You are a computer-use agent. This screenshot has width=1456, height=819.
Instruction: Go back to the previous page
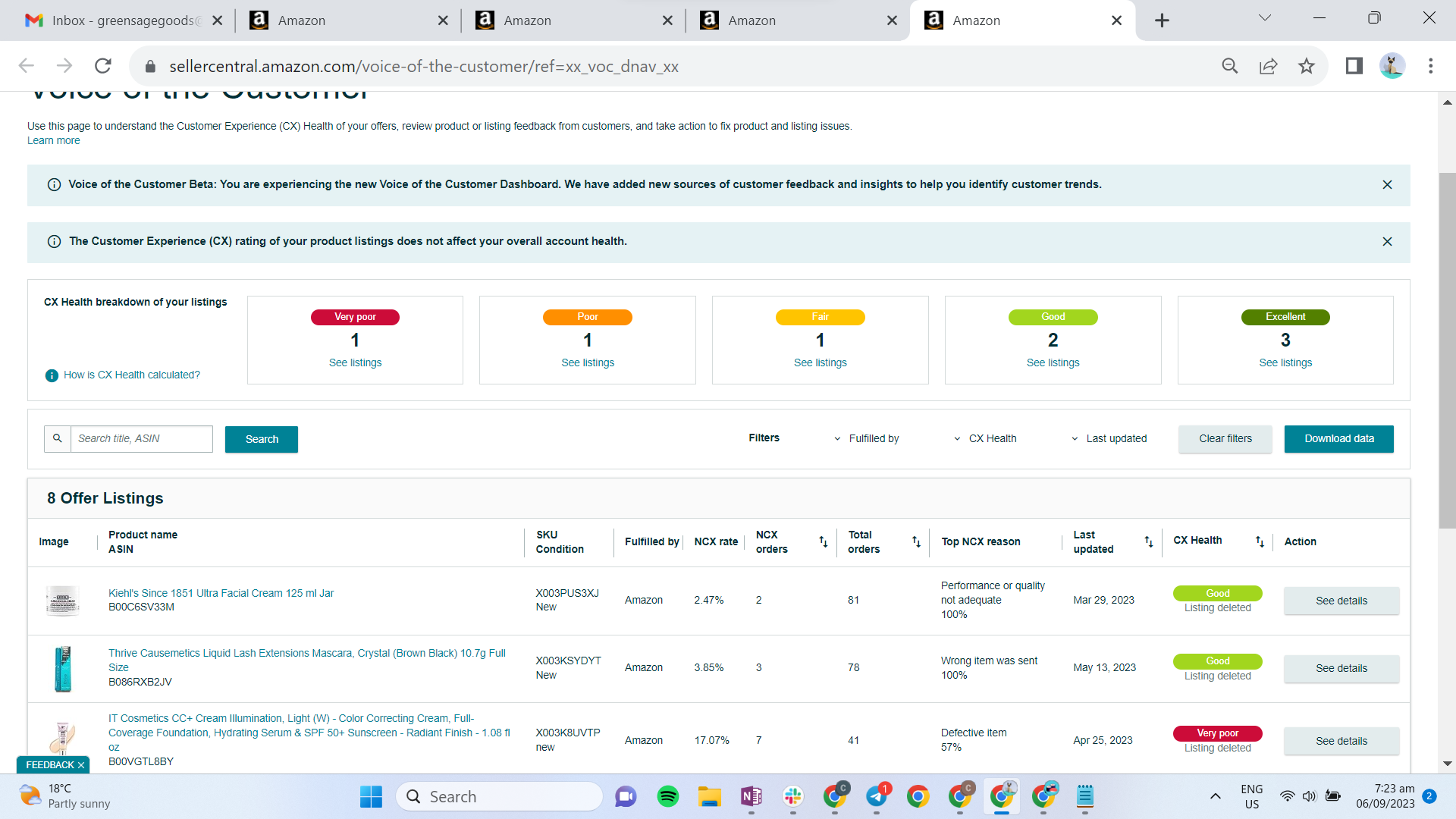point(27,66)
